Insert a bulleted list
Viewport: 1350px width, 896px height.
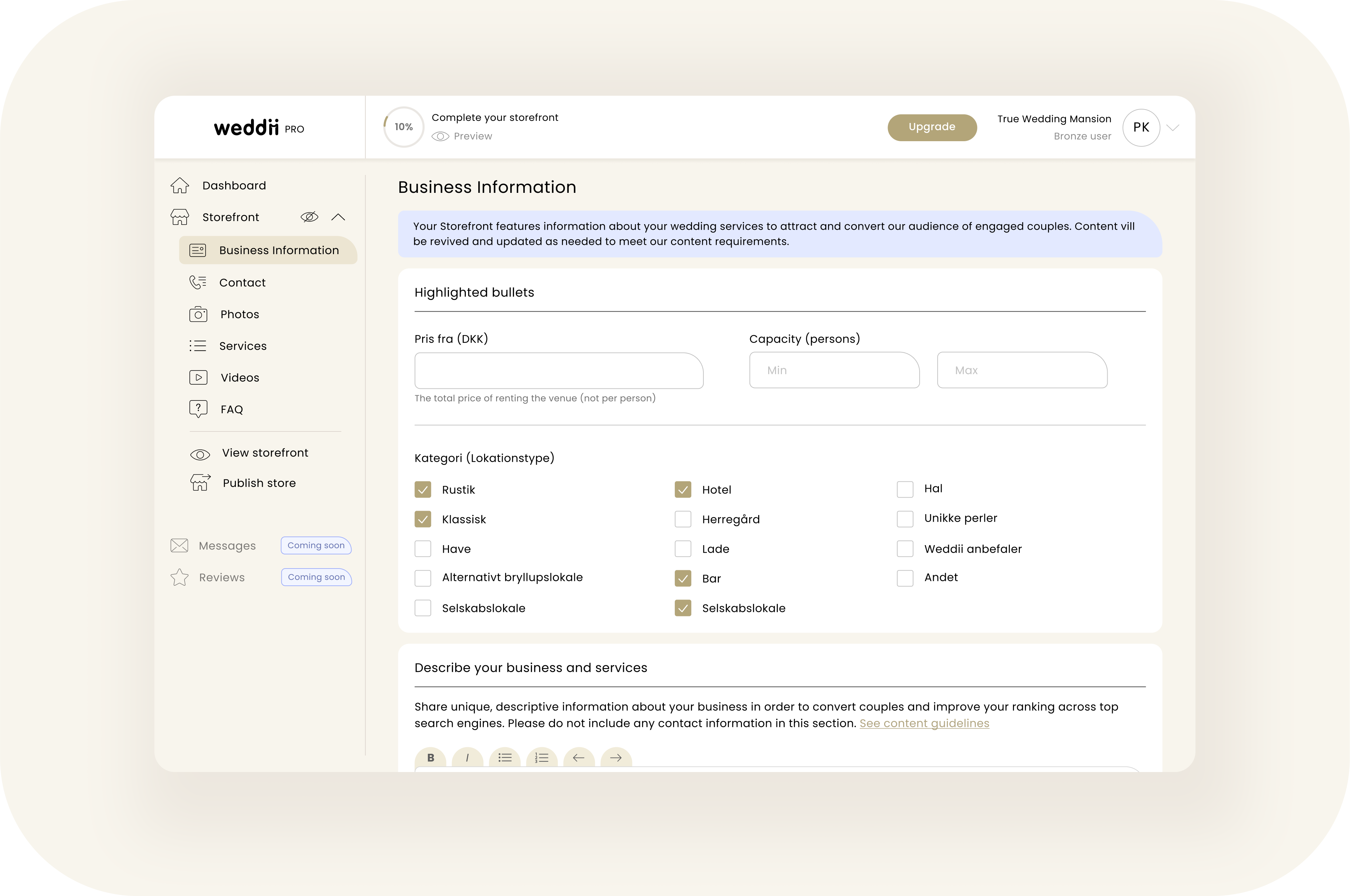(504, 758)
